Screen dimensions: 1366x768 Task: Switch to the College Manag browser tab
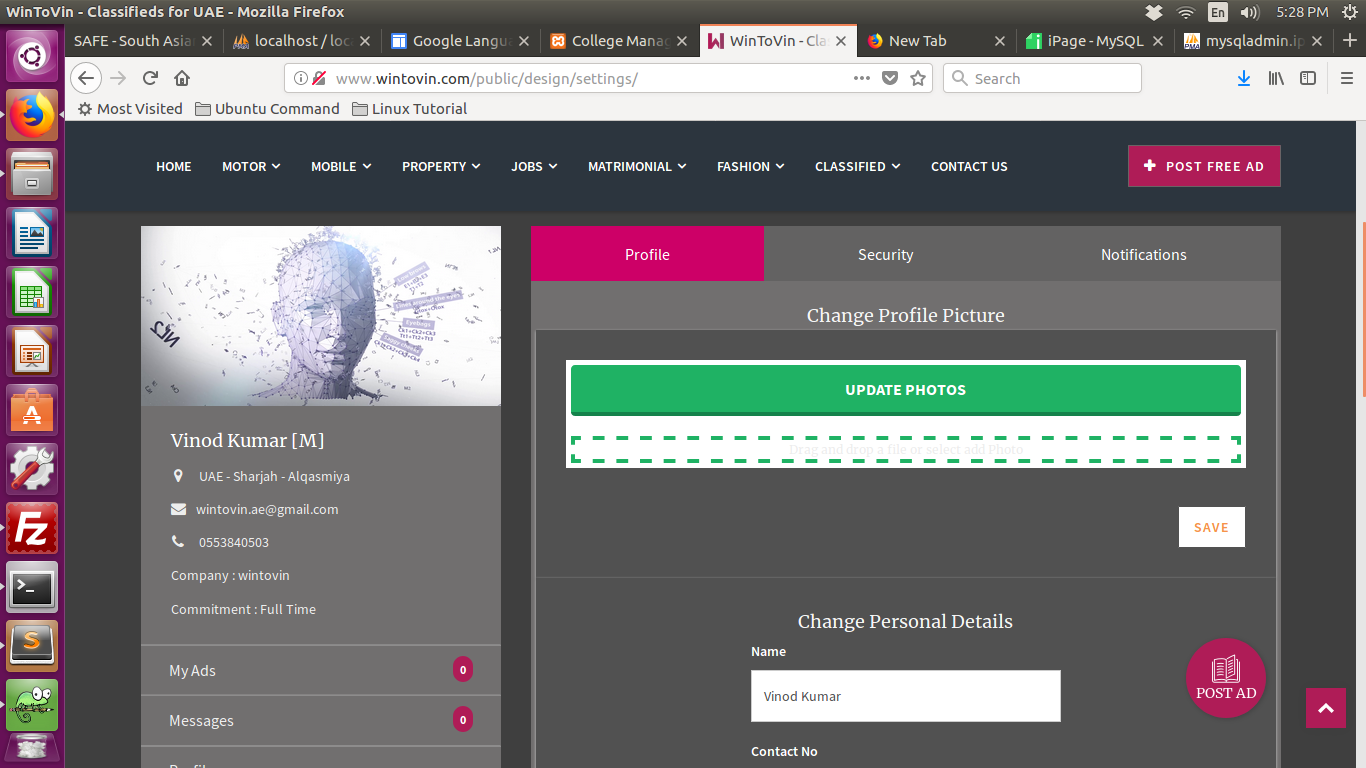619,41
